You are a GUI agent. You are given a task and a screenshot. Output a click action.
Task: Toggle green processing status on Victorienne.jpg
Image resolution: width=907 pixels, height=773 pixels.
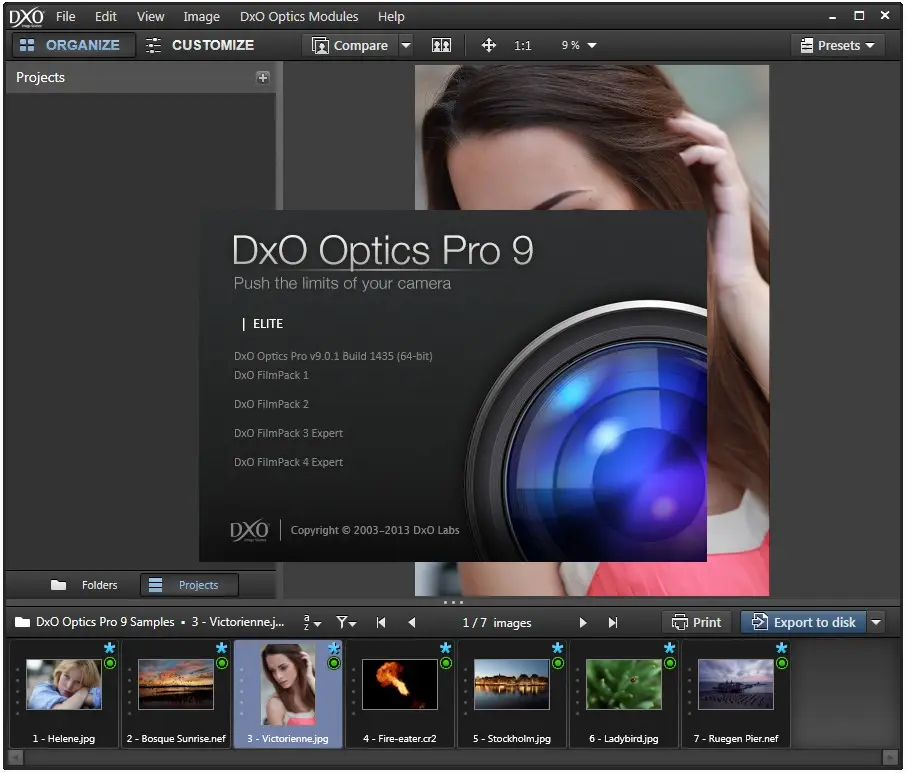pyautogui.click(x=334, y=663)
